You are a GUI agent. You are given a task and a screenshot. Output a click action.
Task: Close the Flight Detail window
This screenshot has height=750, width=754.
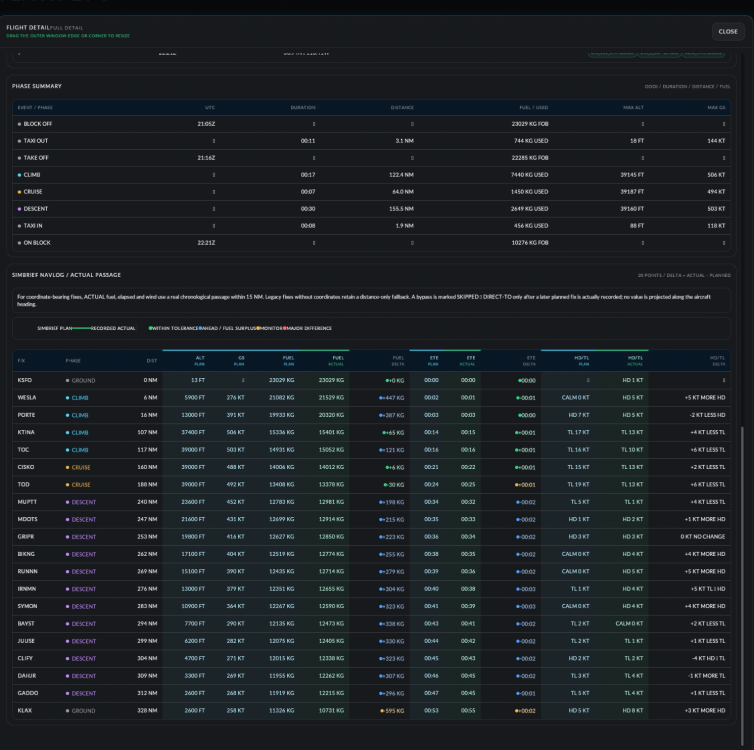pos(728,32)
